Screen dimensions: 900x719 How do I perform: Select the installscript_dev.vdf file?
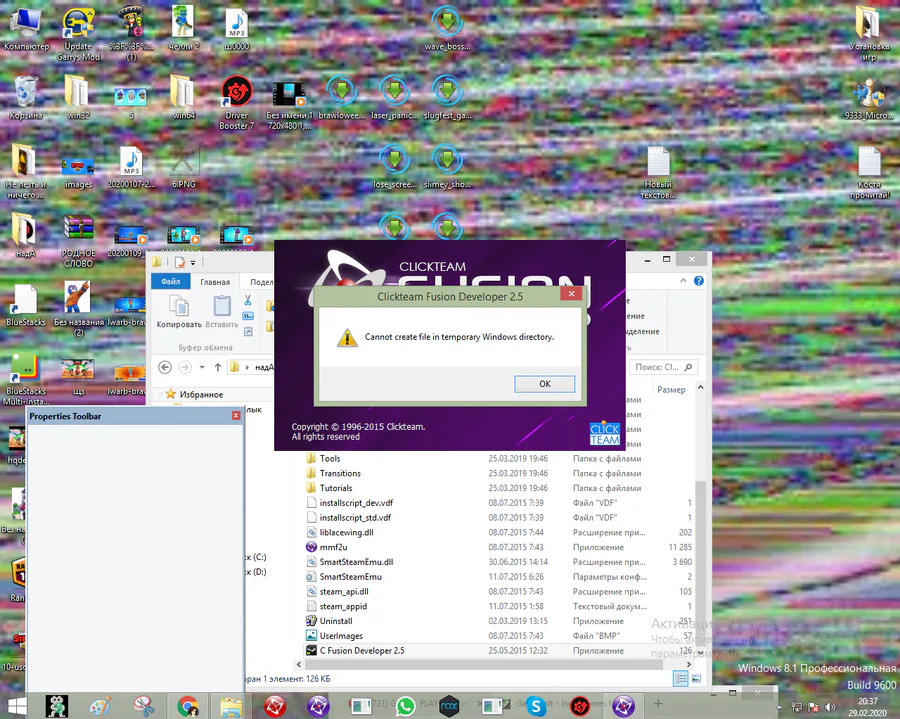pyautogui.click(x=356, y=503)
